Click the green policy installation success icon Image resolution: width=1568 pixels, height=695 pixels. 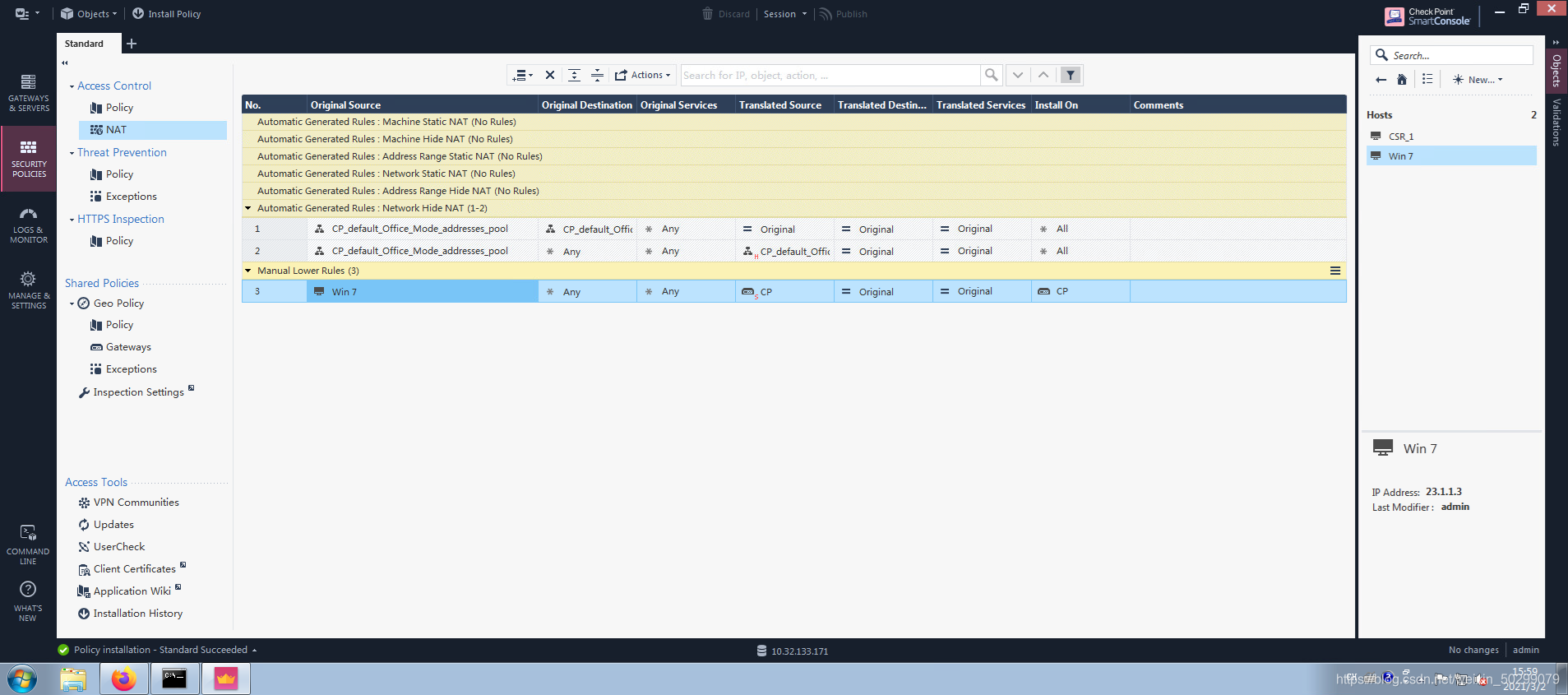pos(63,650)
